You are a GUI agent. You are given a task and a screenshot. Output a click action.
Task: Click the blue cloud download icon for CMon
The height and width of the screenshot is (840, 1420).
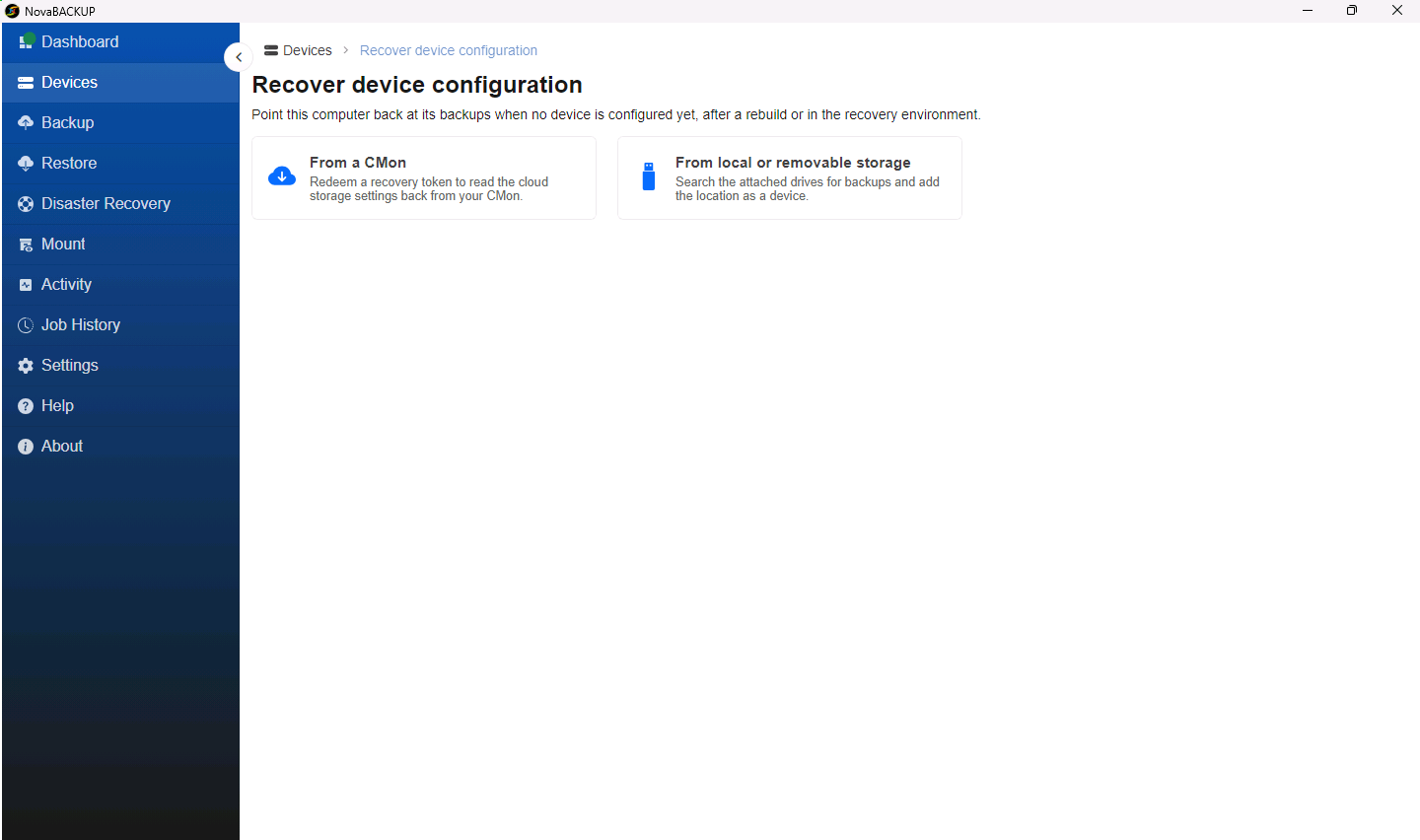point(282,176)
